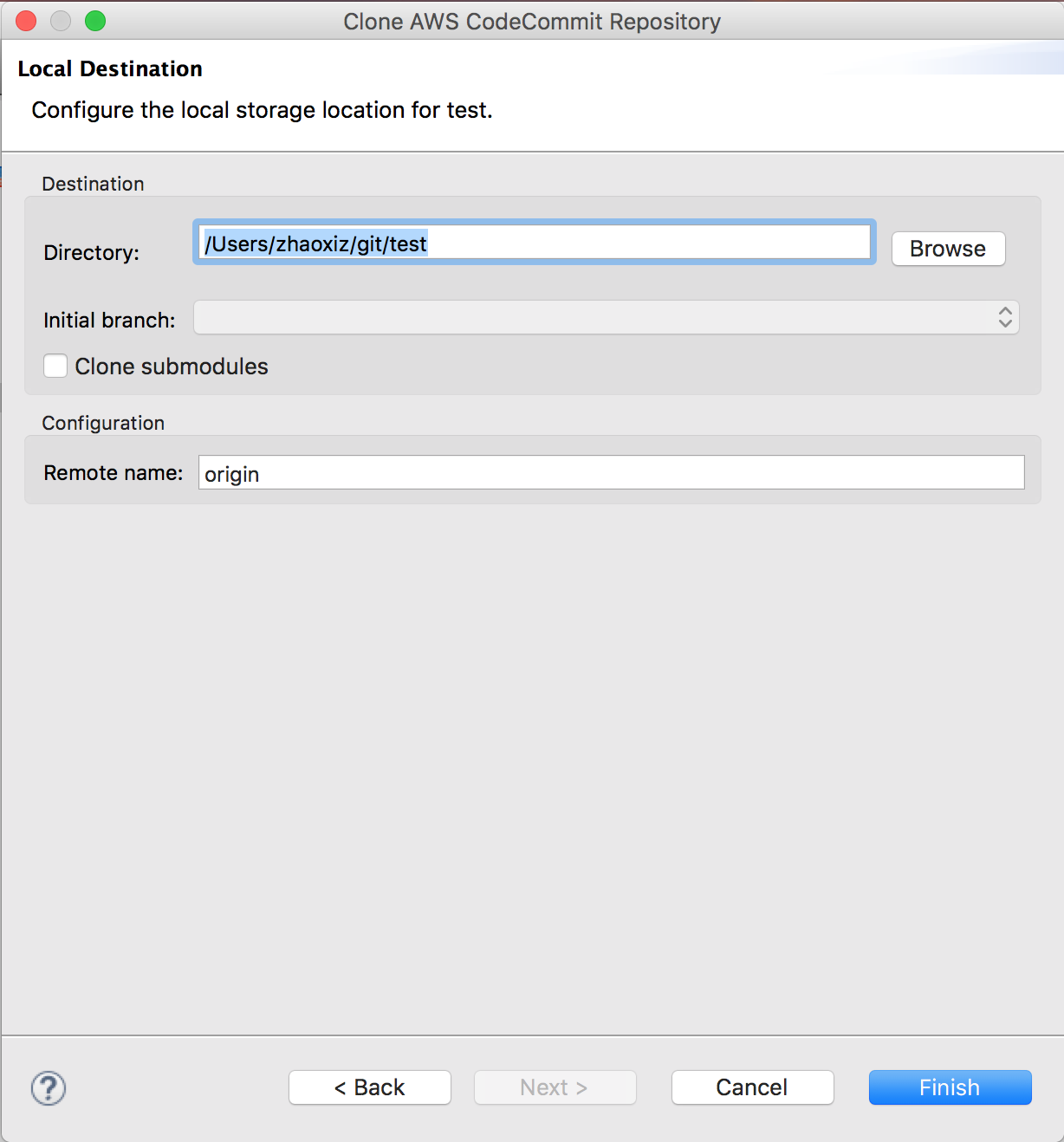This screenshot has height=1142, width=1064.
Task: Click the Directory: label
Action: [x=91, y=253]
